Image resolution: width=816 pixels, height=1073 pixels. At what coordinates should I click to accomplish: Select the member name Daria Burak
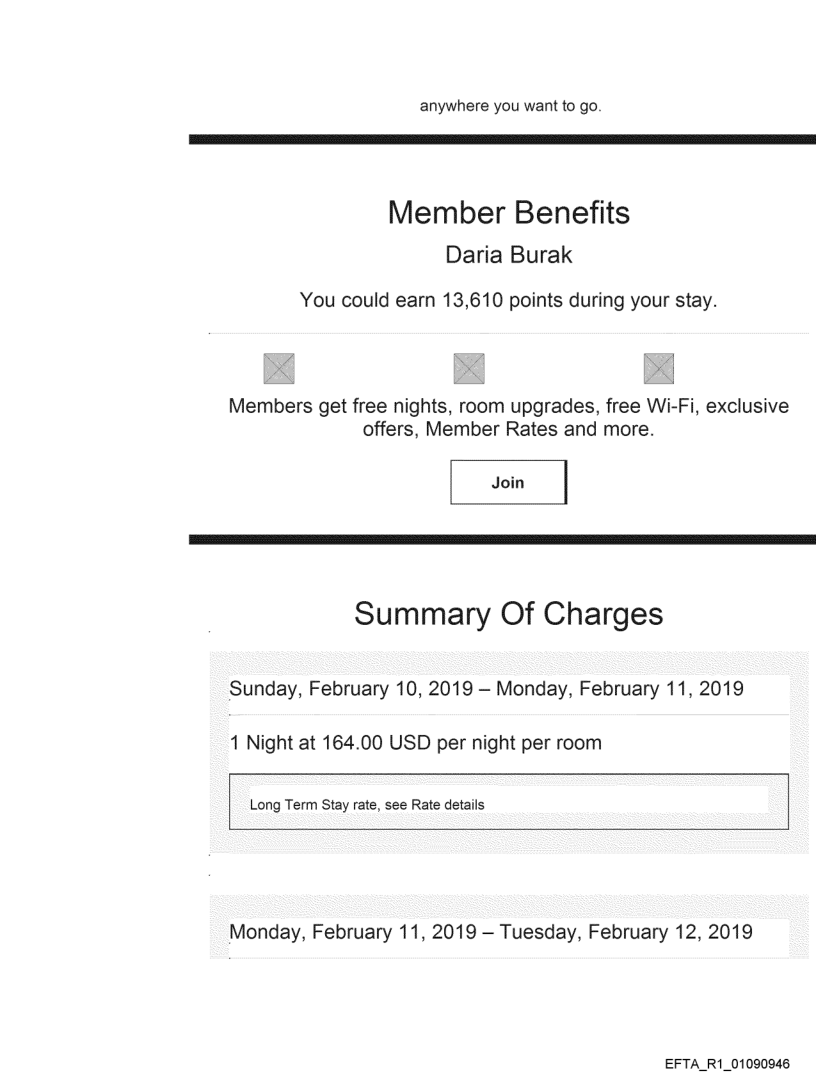point(508,255)
